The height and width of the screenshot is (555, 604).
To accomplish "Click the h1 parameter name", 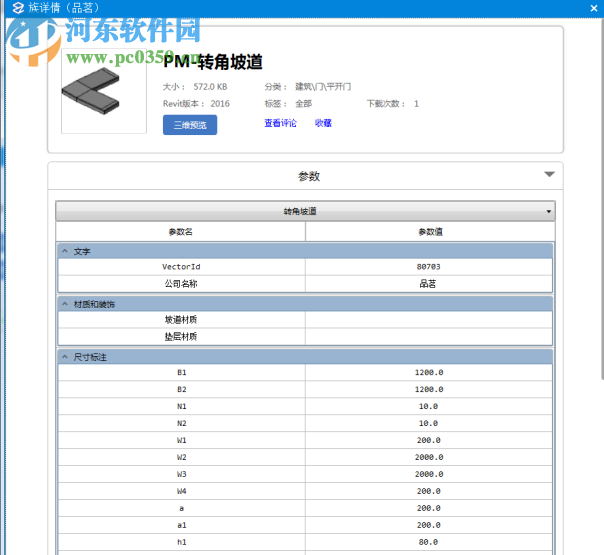I will [182, 542].
